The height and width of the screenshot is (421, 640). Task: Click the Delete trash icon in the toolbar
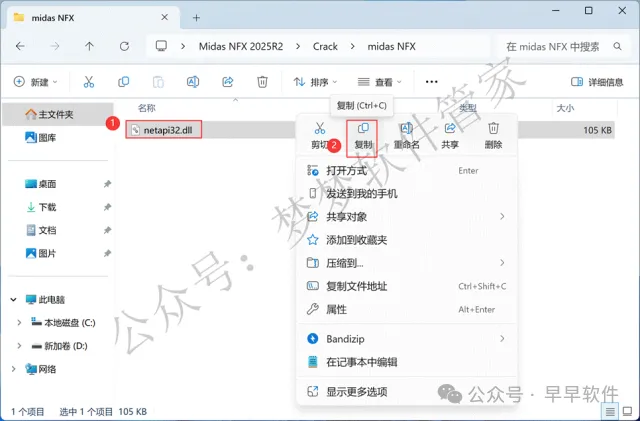tap(262, 82)
